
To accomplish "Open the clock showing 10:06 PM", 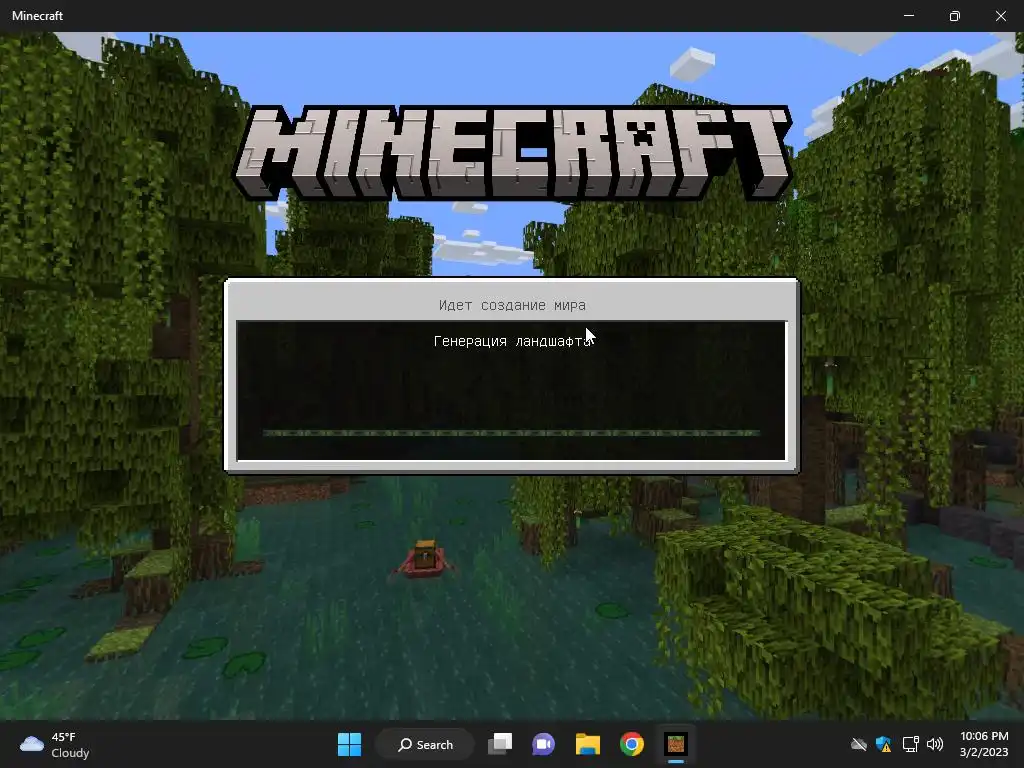I will pyautogui.click(x=984, y=744).
